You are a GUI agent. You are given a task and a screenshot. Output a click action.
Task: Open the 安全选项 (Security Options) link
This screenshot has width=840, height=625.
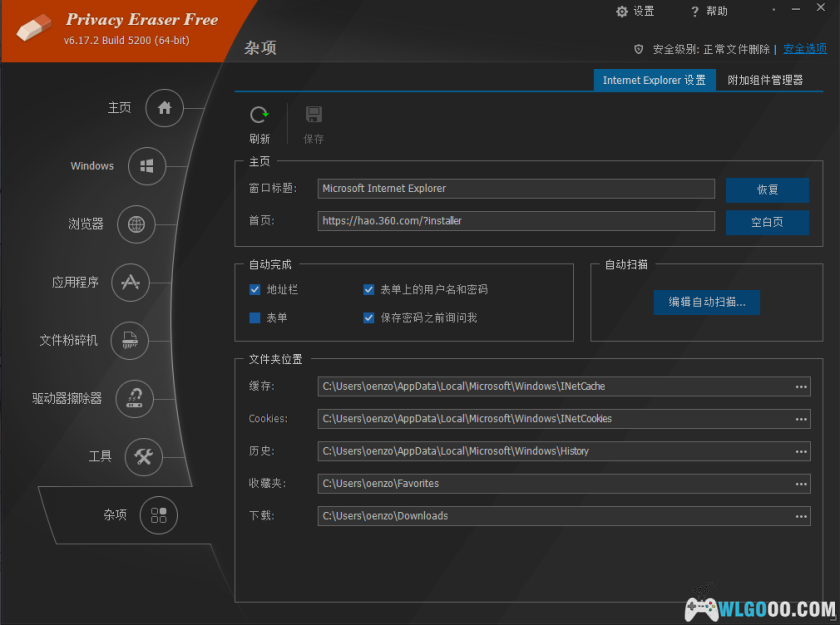click(804, 47)
